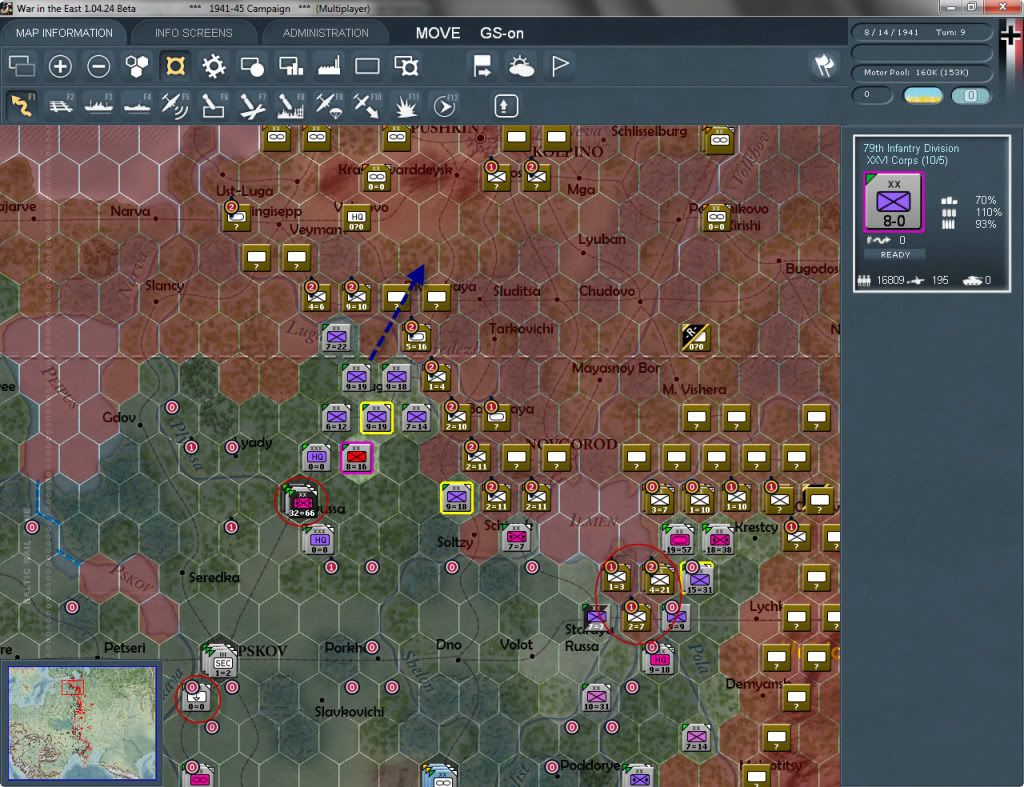Click the circular arrow (F12) icon

[x=444, y=105]
